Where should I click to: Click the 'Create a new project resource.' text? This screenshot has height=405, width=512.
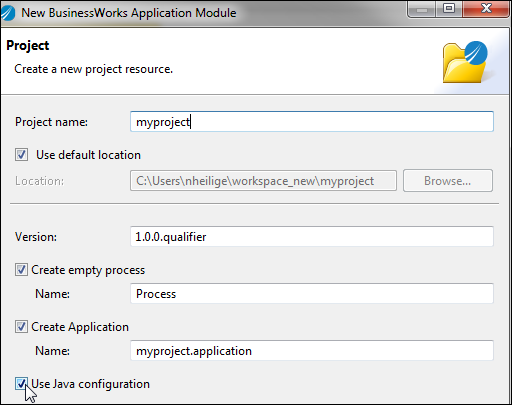tap(93, 69)
